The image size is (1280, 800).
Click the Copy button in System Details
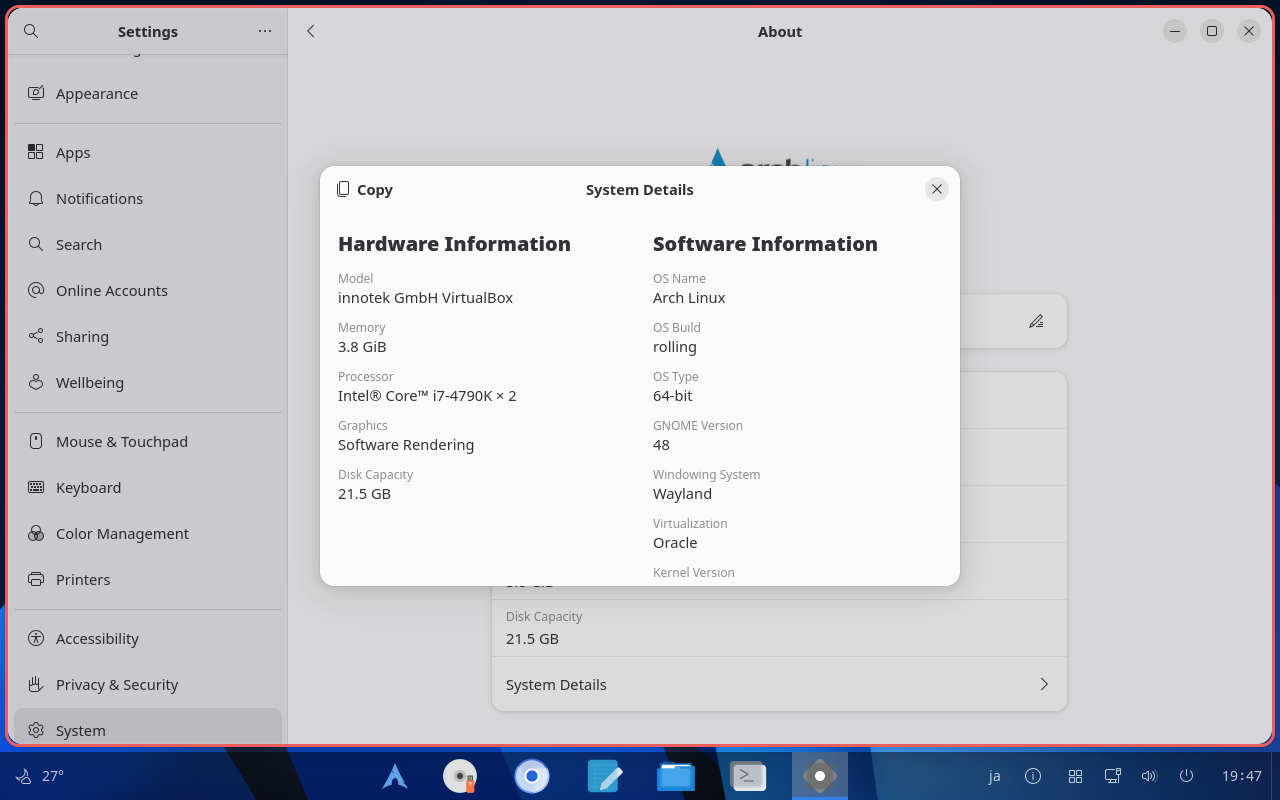pyautogui.click(x=365, y=189)
